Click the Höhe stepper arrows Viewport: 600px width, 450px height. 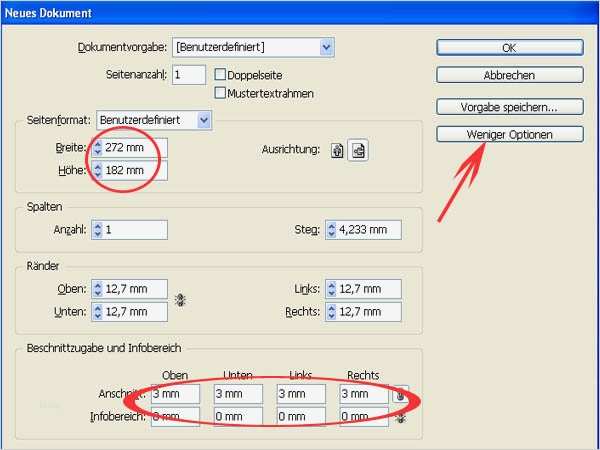[x=98, y=170]
